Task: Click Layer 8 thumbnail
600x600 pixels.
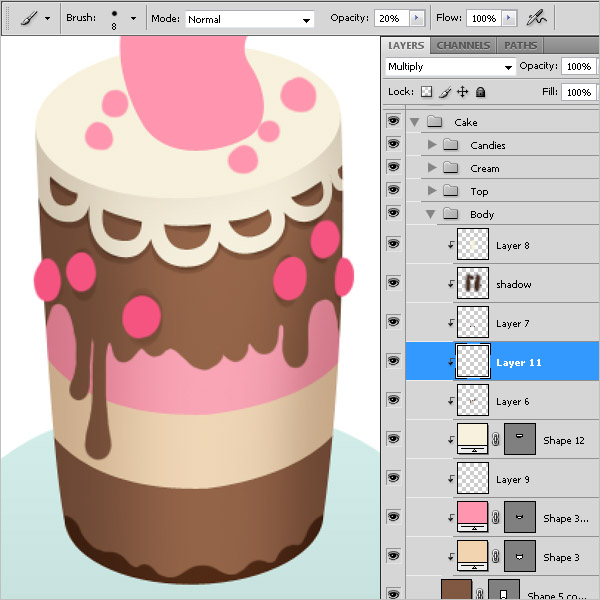Action: tap(473, 244)
